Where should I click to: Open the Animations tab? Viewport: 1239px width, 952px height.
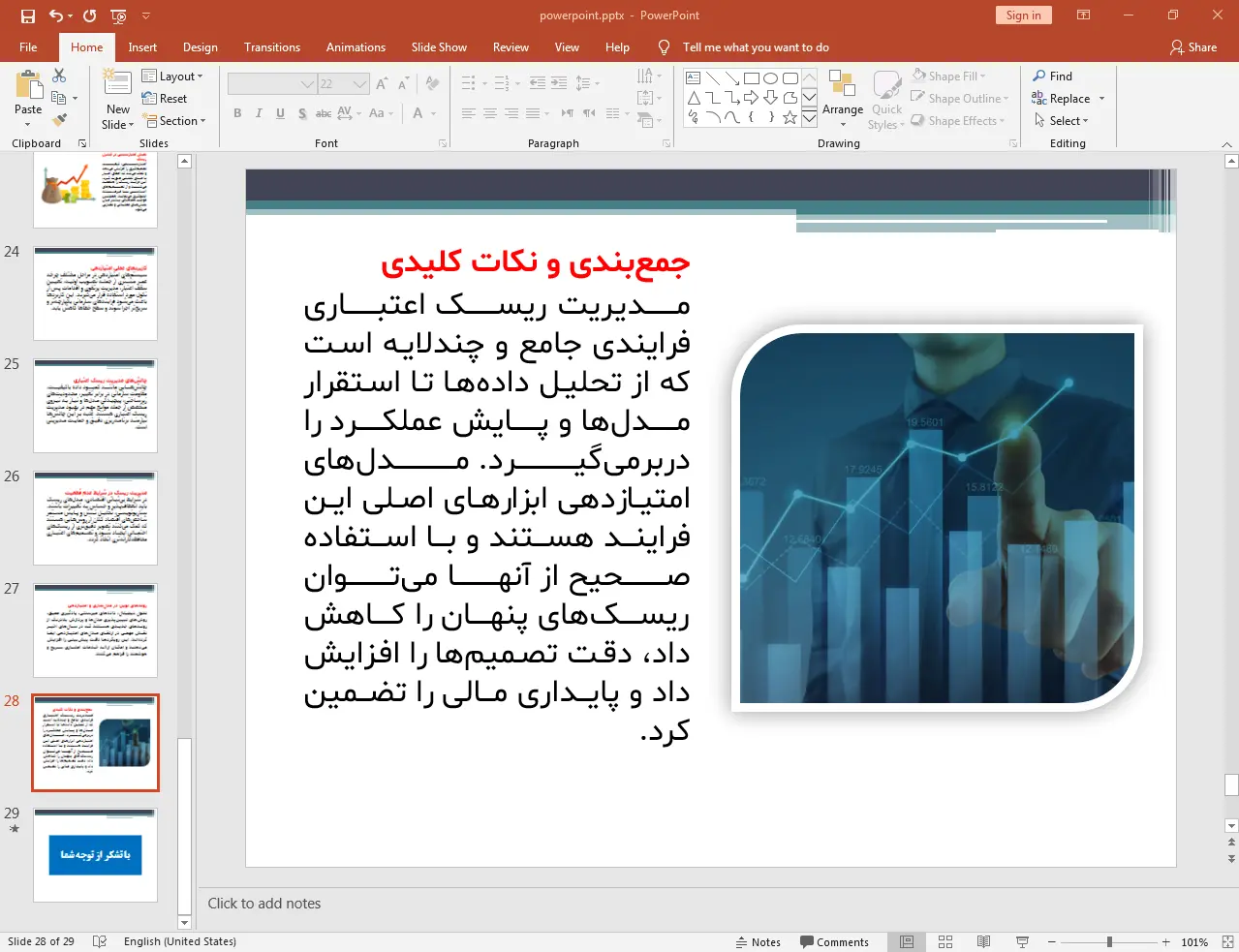[356, 47]
